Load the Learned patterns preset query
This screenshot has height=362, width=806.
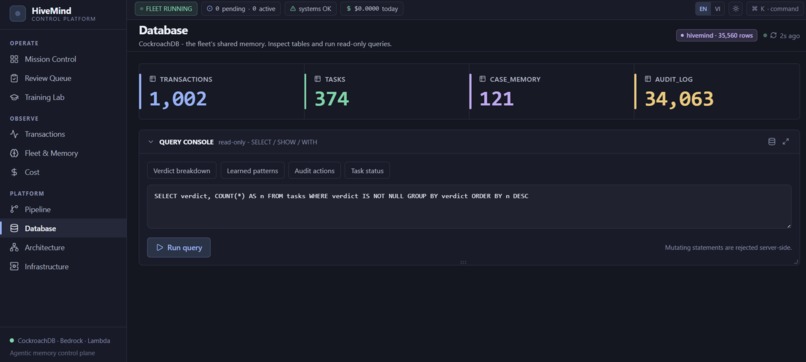(x=252, y=171)
